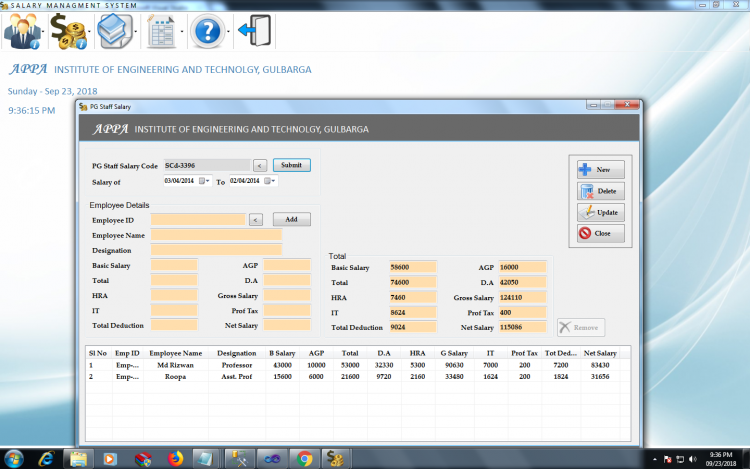
Task: Select the Roopa row in the grid
Action: (175, 377)
